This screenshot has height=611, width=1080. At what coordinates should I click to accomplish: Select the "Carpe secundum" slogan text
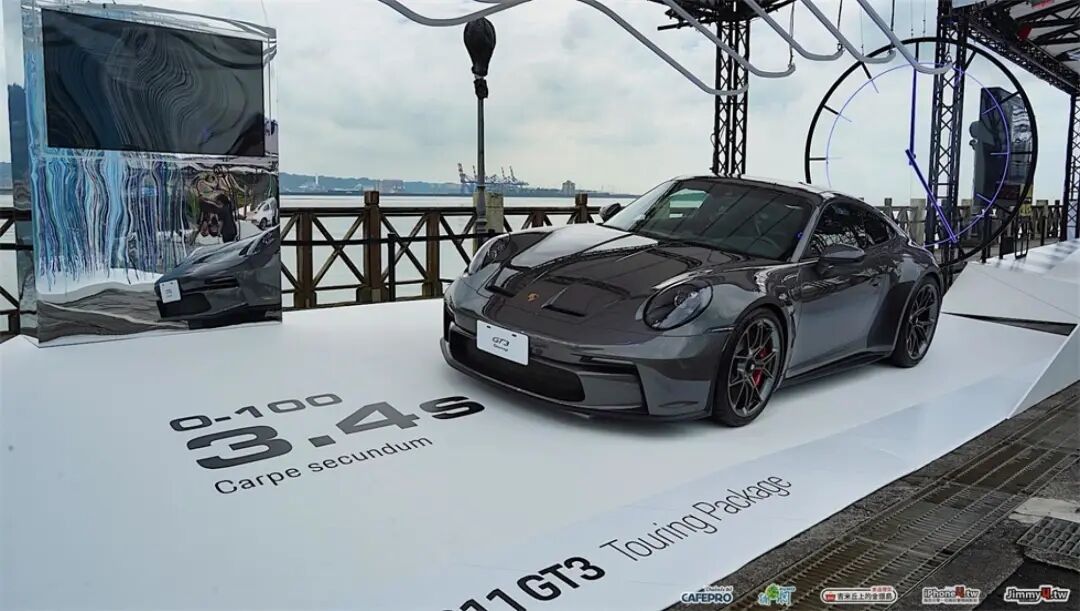pos(324,464)
